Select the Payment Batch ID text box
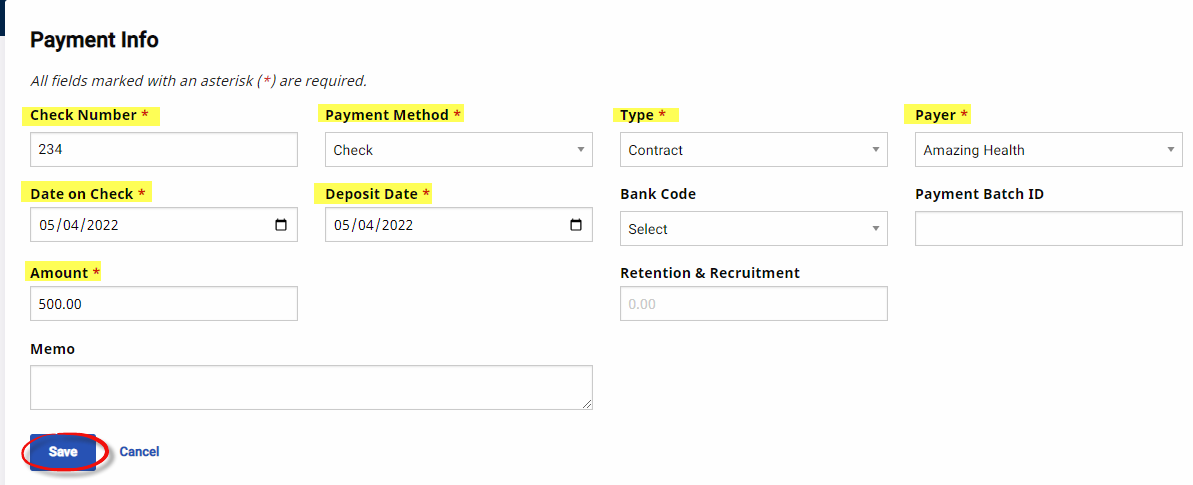Image resolution: width=1193 pixels, height=485 pixels. point(1048,228)
